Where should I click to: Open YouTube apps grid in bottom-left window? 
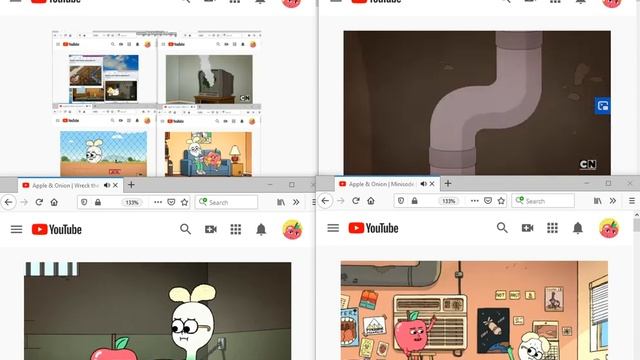tap(236, 229)
